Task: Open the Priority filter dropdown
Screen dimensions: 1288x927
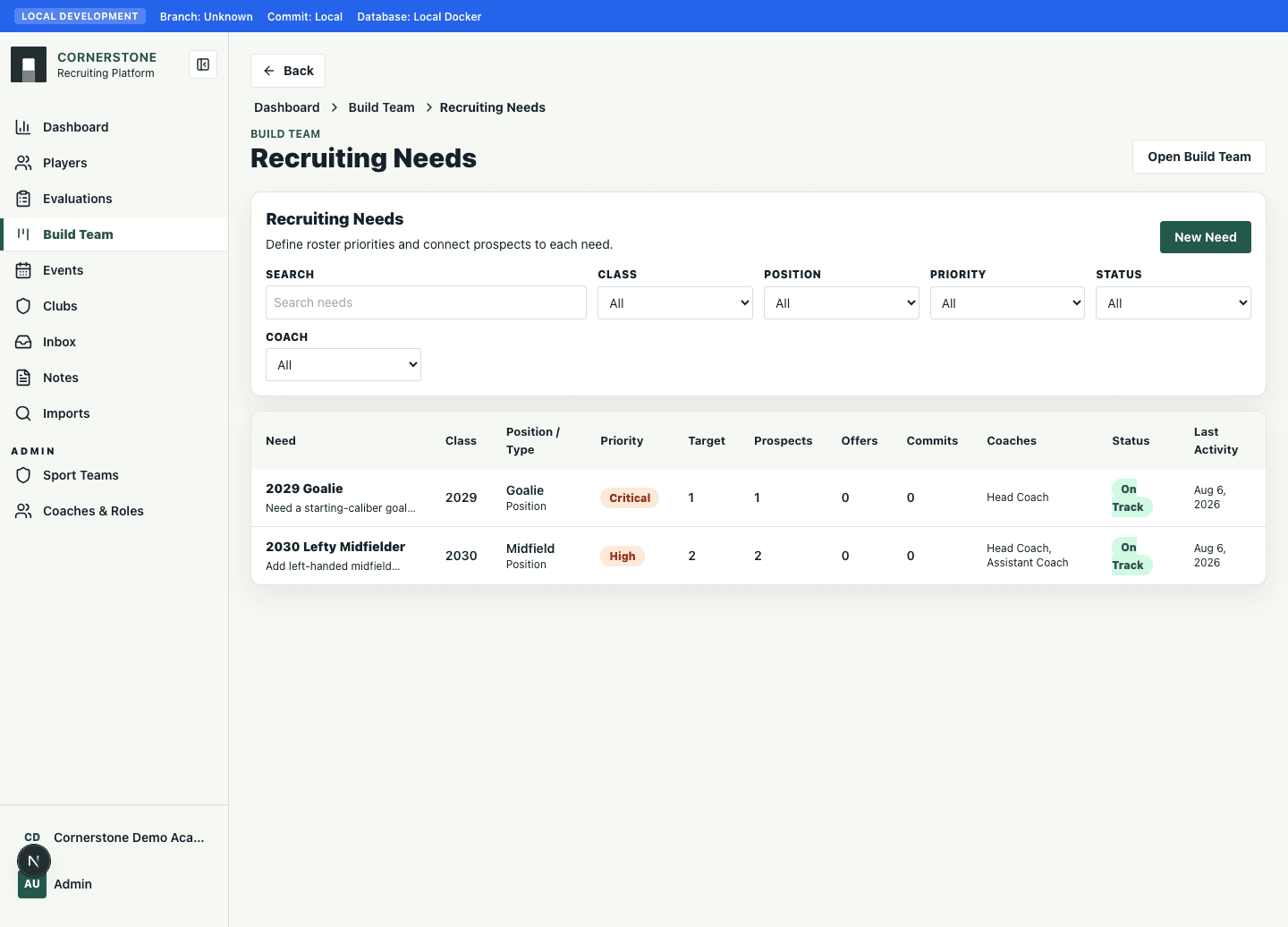Action: (1007, 302)
